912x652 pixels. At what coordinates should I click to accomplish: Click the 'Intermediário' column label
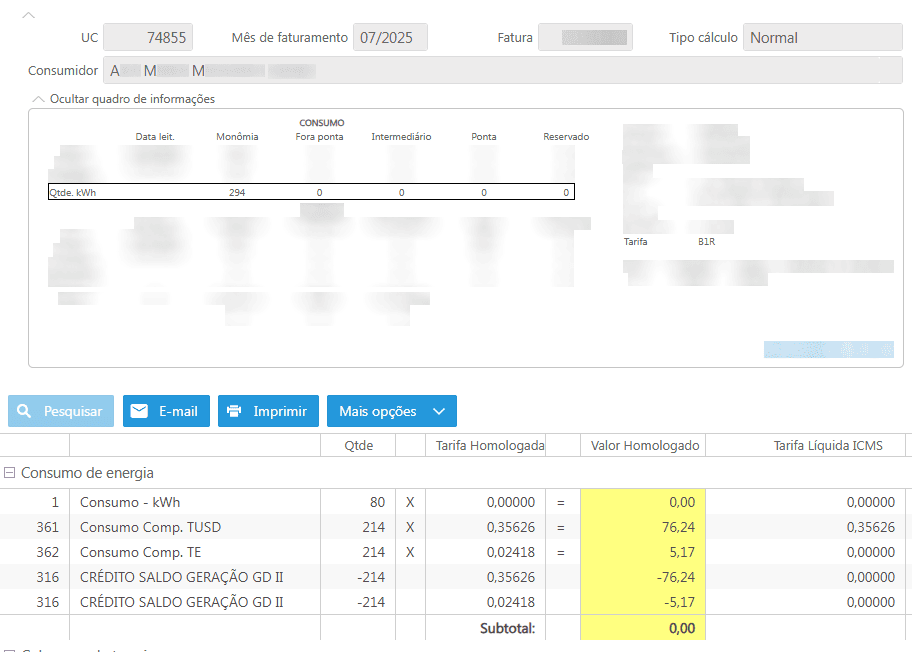coord(401,137)
